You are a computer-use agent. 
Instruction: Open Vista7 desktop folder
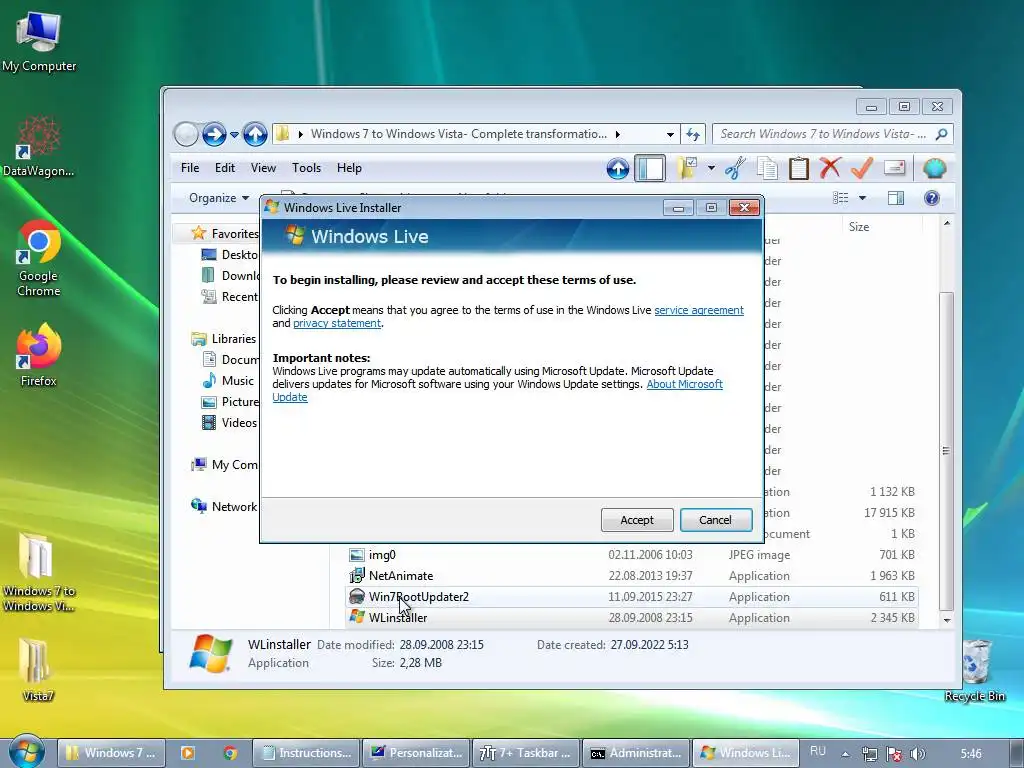point(37,671)
